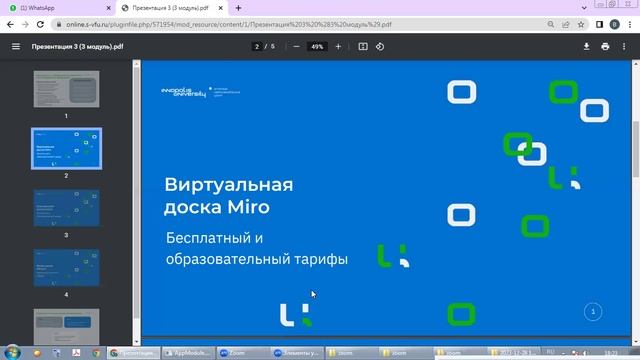Reload the current page
Viewport: 640px width, 360px height.
pyautogui.click(x=40, y=24)
